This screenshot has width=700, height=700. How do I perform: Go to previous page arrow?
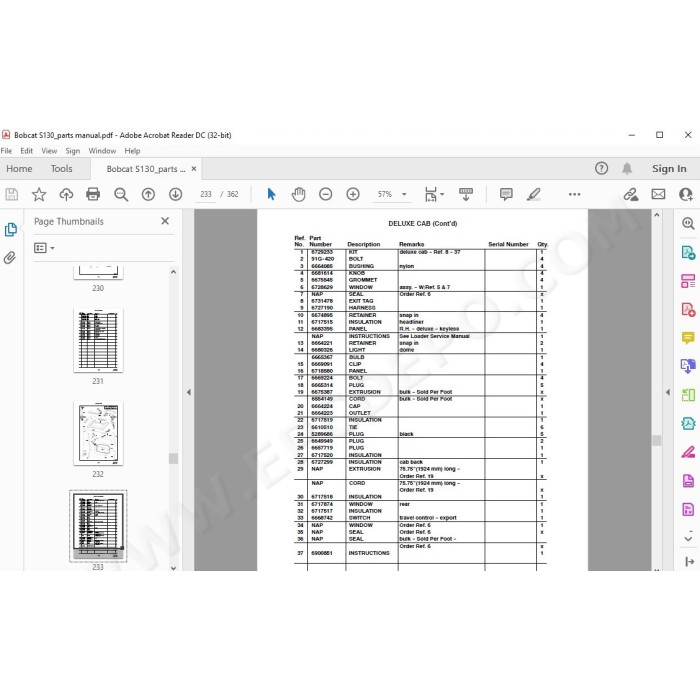(148, 194)
